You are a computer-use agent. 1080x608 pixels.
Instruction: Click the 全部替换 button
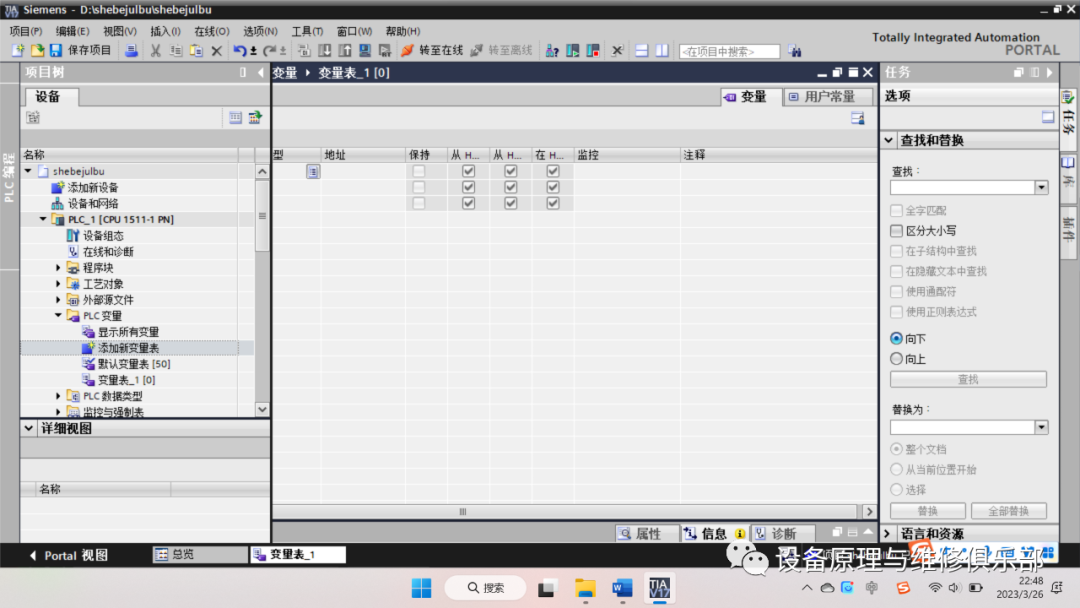[1008, 510]
